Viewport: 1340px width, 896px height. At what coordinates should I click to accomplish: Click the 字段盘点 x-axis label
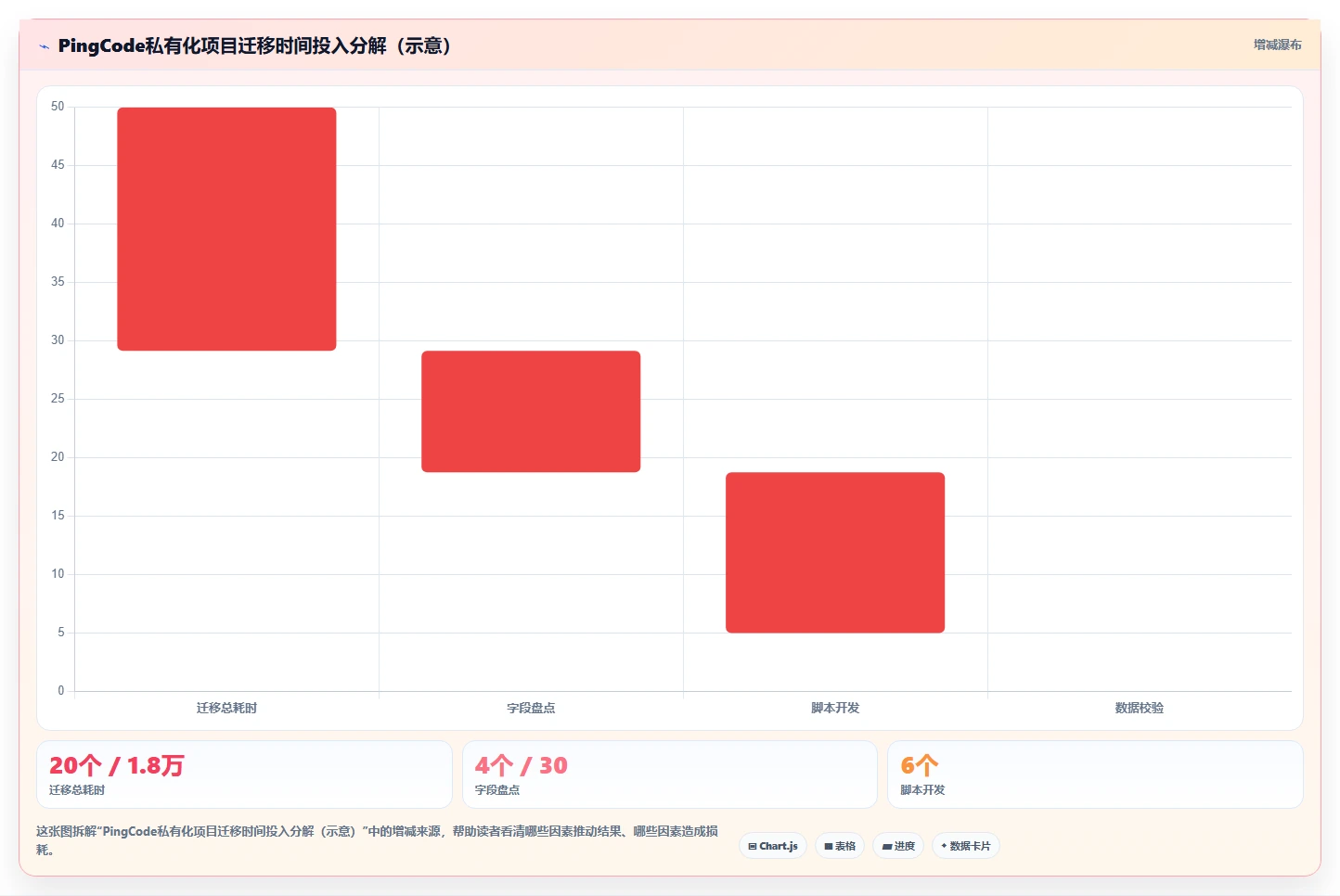pyautogui.click(x=531, y=708)
